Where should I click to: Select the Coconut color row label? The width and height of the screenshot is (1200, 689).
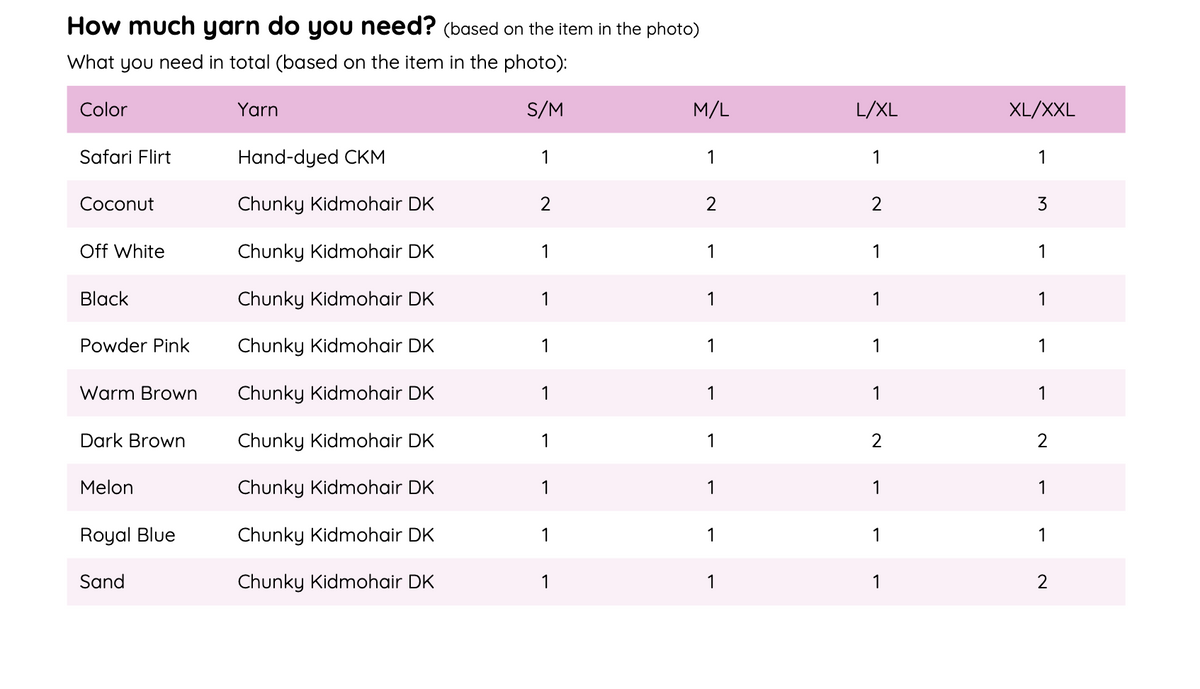click(117, 204)
